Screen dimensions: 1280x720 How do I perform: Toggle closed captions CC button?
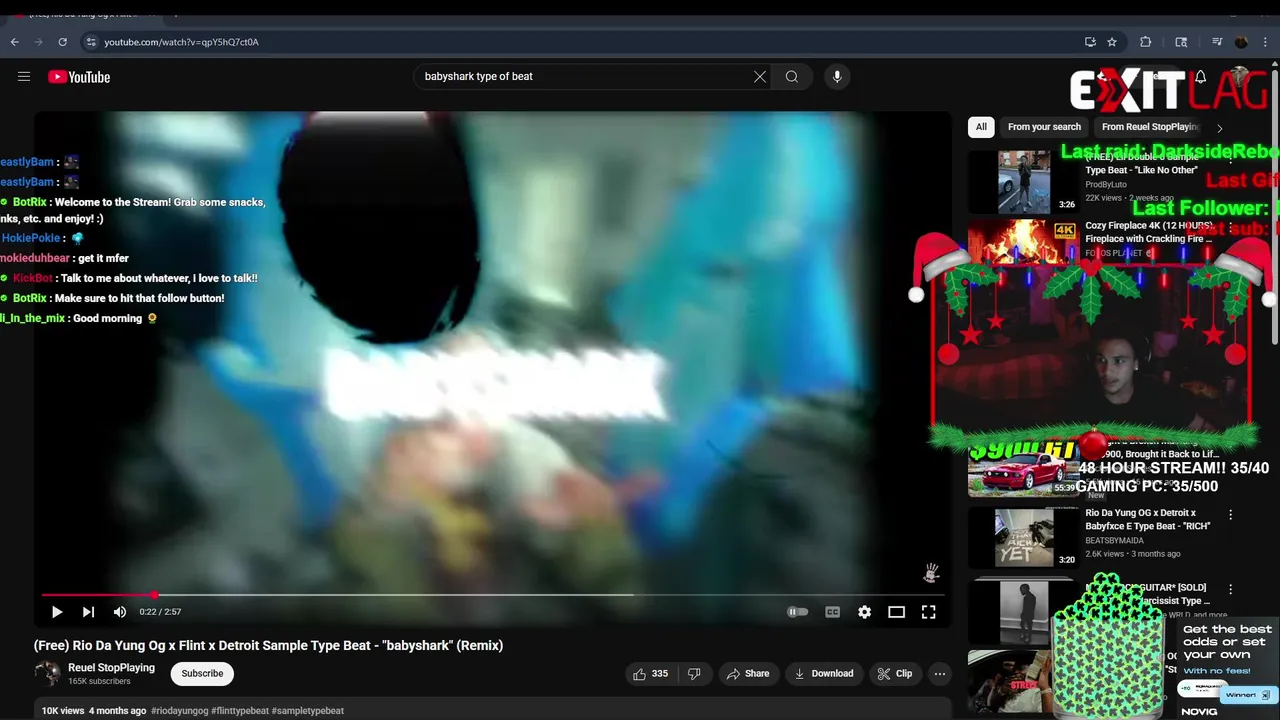point(832,612)
